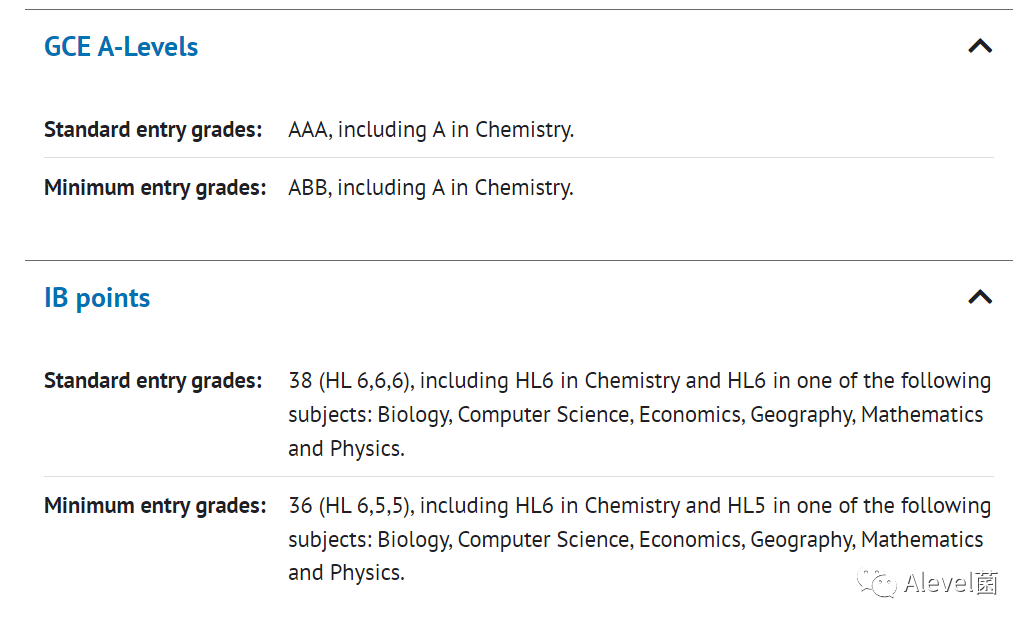Click the divider line below AAA grades row

(519, 157)
